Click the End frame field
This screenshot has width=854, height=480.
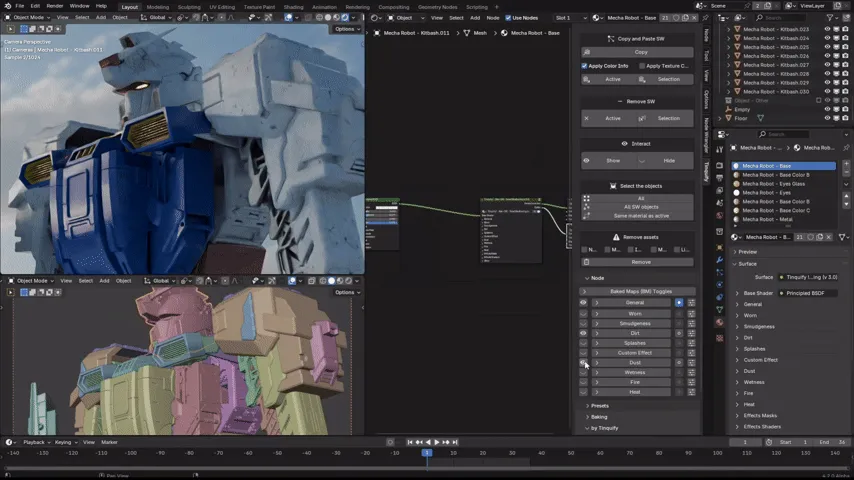(x=832, y=442)
